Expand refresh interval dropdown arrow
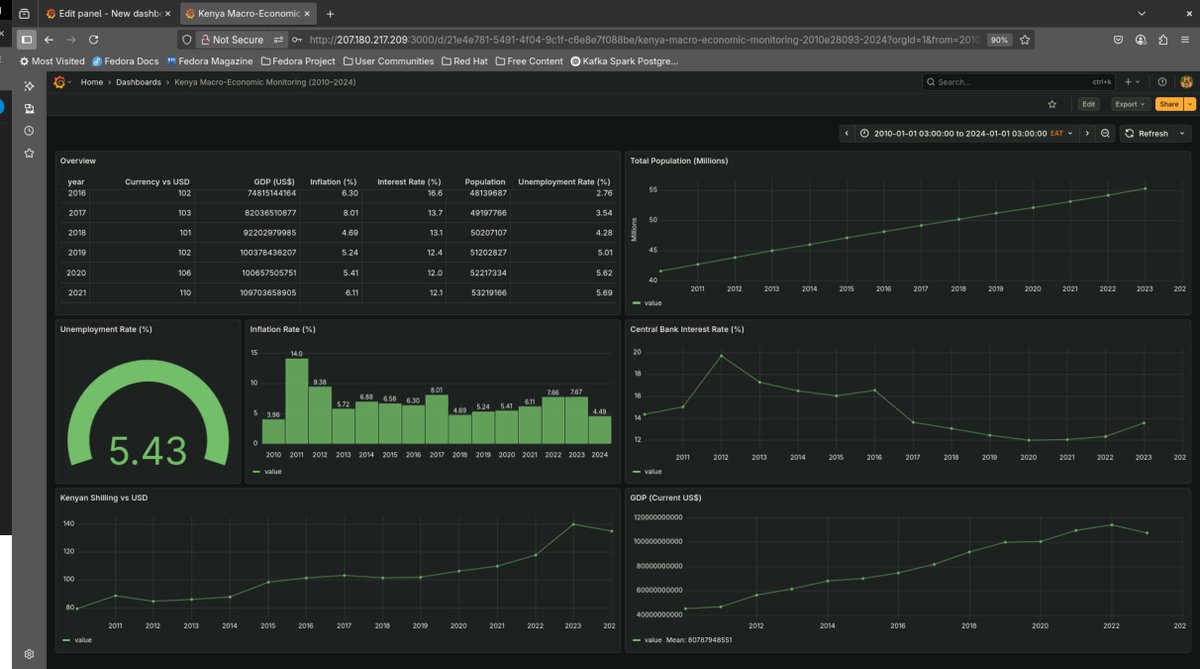 [x=1183, y=133]
